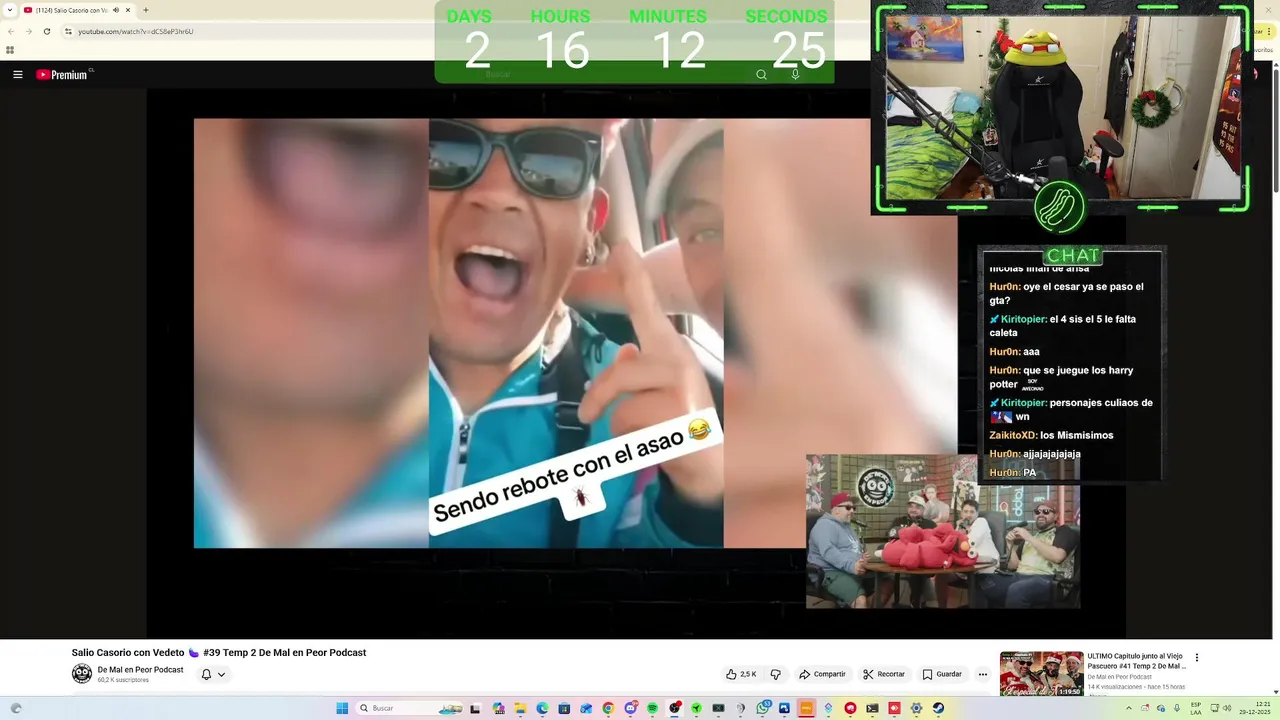Open Steam from the taskbar
Viewport: 1280px width, 720px height.
[x=938, y=708]
